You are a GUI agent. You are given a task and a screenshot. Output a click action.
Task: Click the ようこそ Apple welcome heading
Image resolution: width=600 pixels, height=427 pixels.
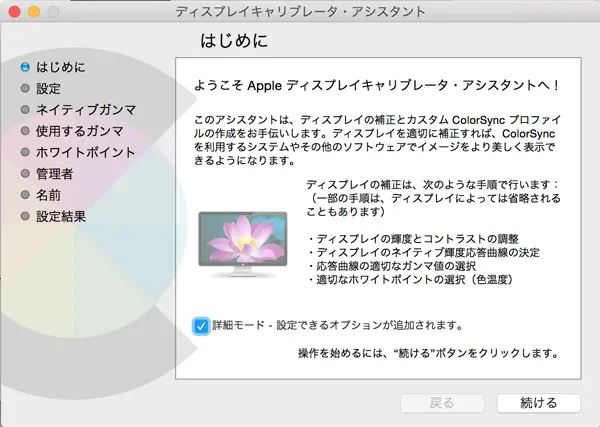point(377,85)
